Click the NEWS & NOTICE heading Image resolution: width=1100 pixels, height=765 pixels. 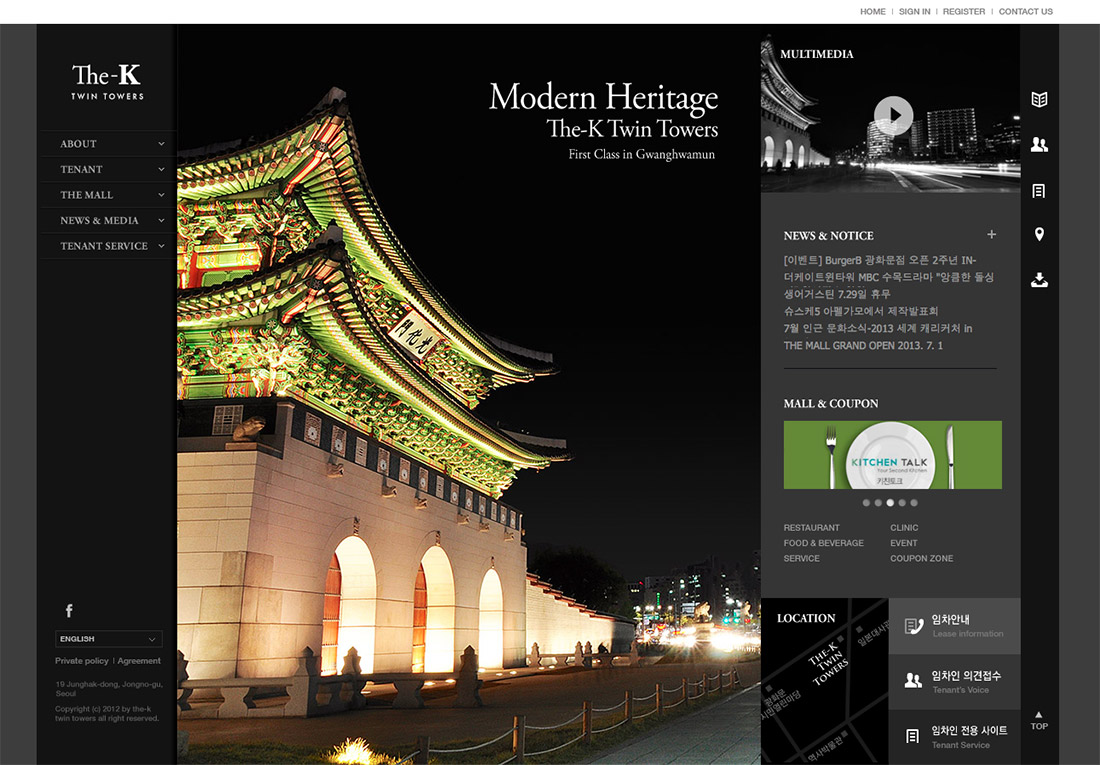point(829,236)
